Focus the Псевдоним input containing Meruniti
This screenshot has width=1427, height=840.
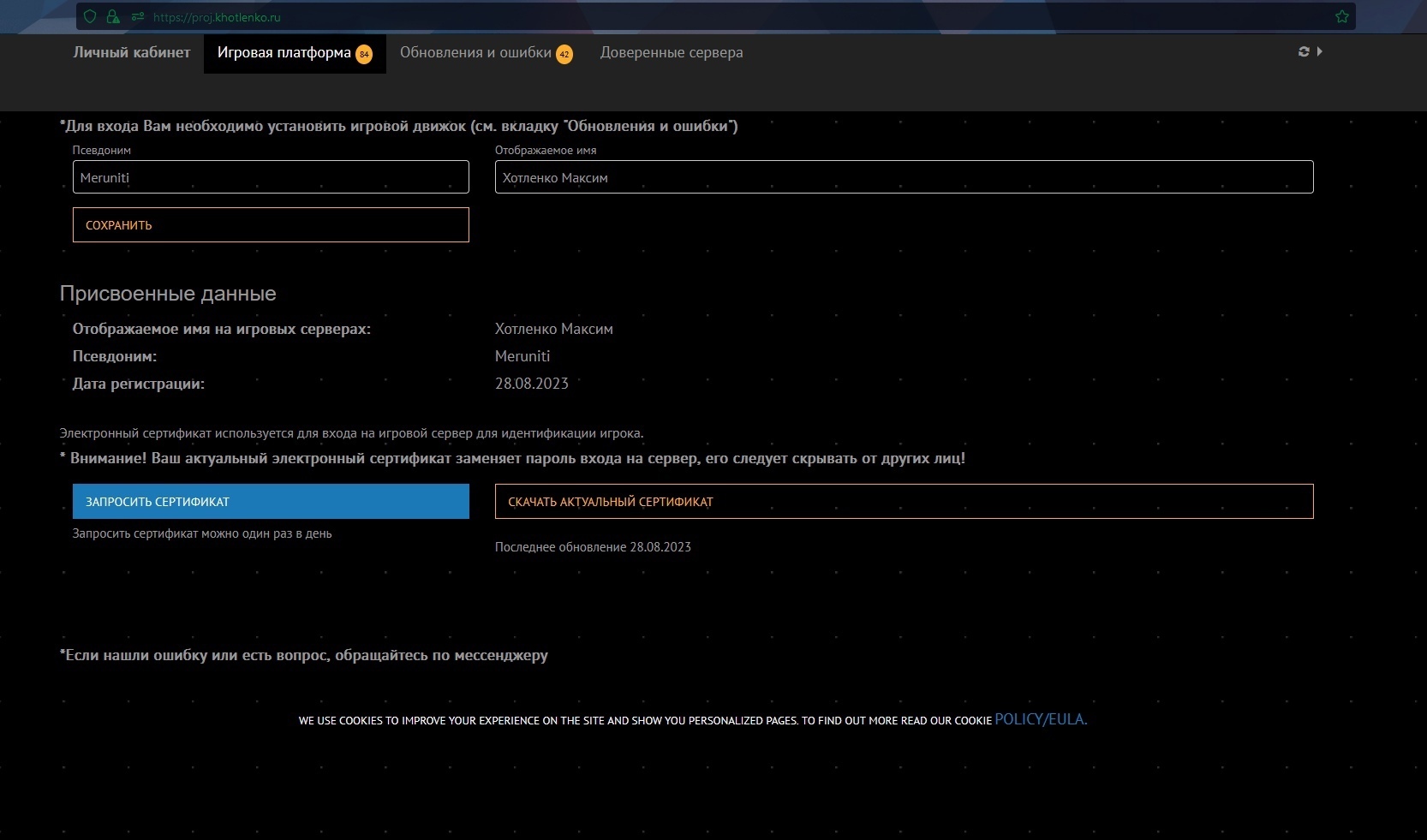[x=271, y=177]
